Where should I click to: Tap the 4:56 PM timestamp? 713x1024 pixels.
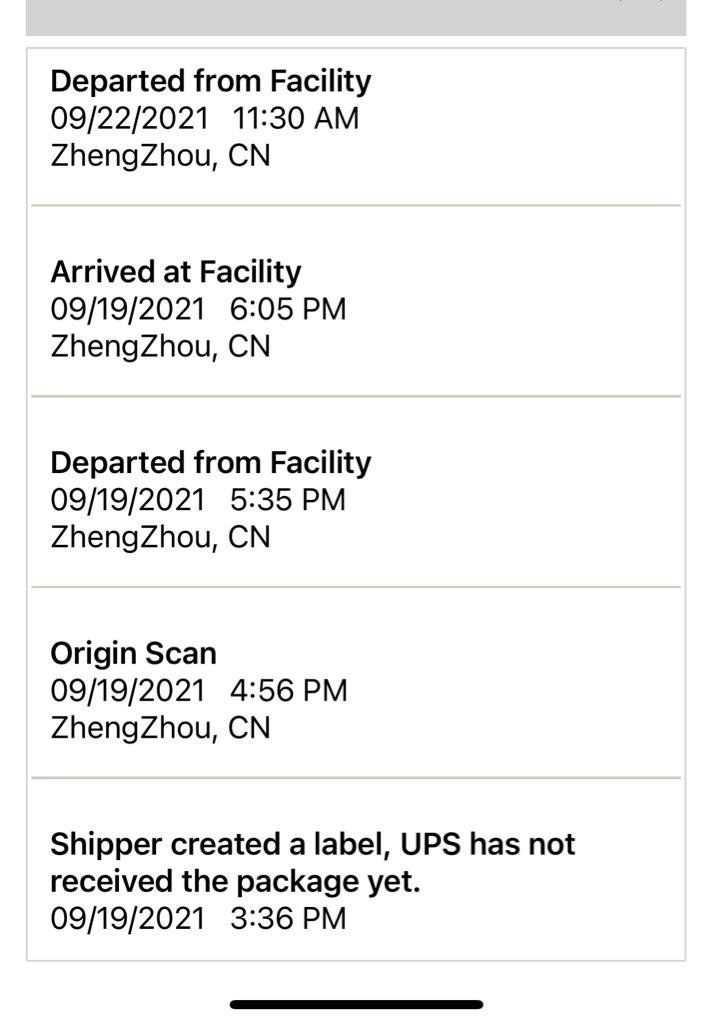[x=288, y=691]
